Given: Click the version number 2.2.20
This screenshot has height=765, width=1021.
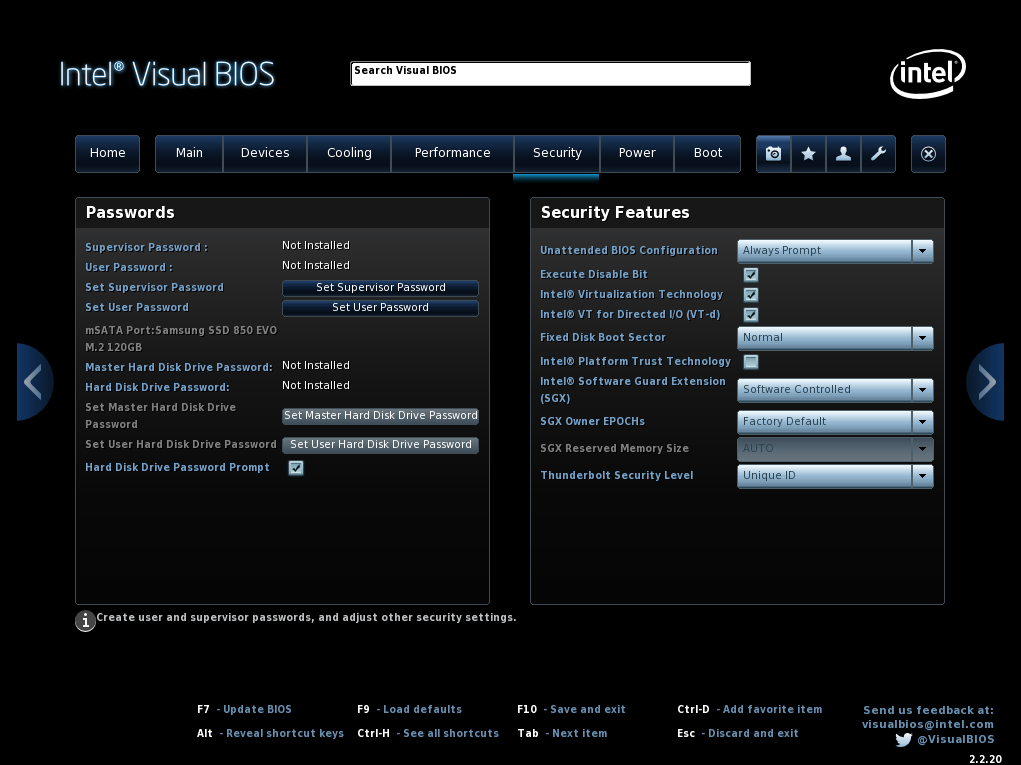Looking at the screenshot, I should [985, 759].
